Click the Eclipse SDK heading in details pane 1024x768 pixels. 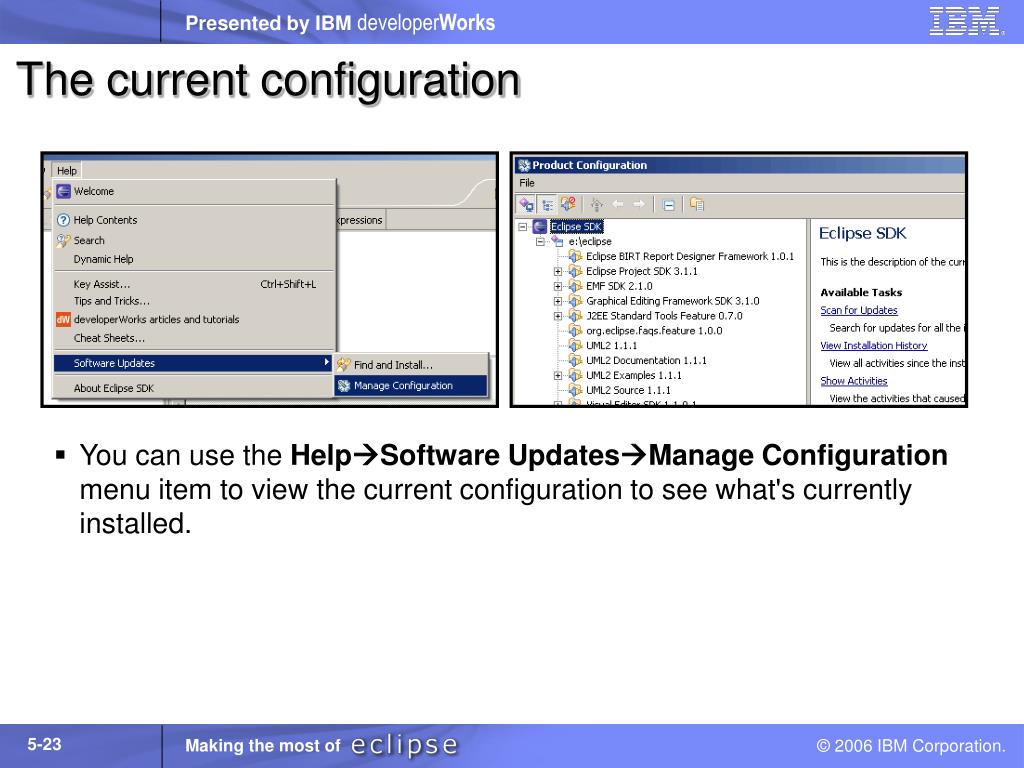click(x=863, y=233)
